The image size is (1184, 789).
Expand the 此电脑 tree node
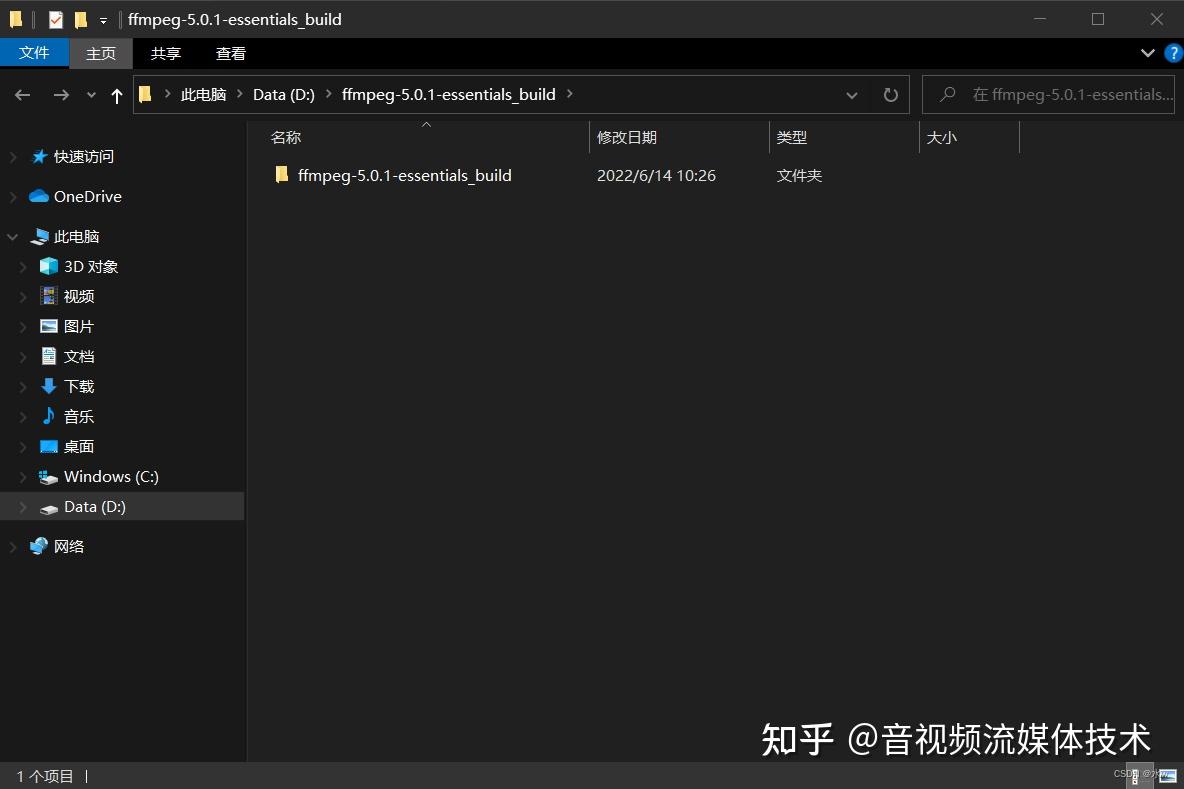click(10, 236)
